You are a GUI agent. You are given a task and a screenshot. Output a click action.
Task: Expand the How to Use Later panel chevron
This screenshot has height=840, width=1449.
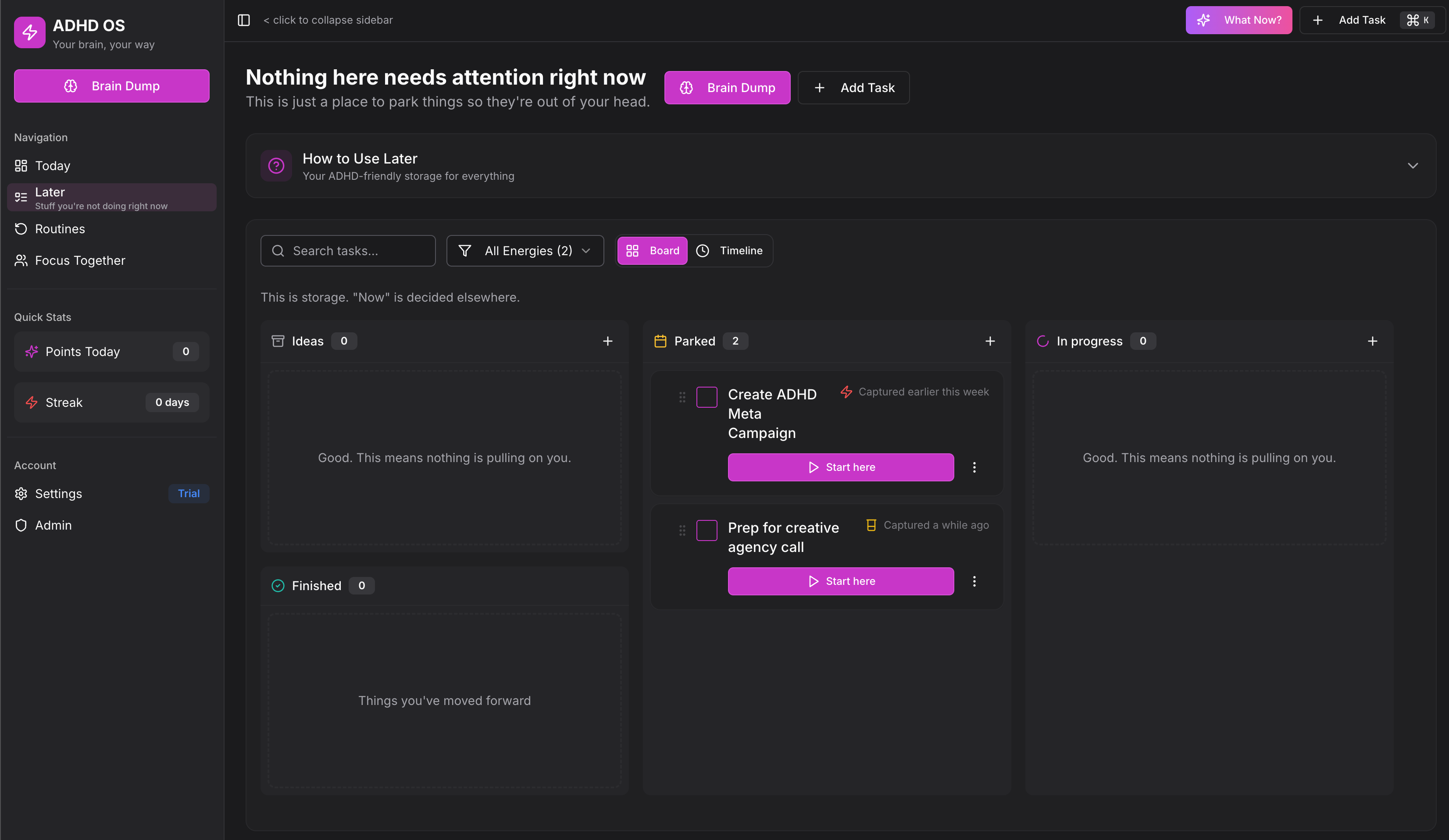(1413, 166)
